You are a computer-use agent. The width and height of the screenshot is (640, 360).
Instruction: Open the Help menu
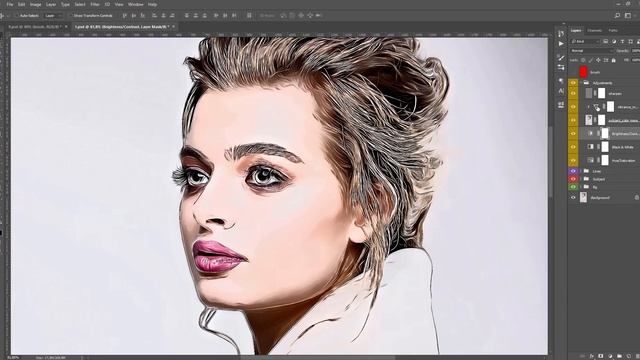point(152,4)
